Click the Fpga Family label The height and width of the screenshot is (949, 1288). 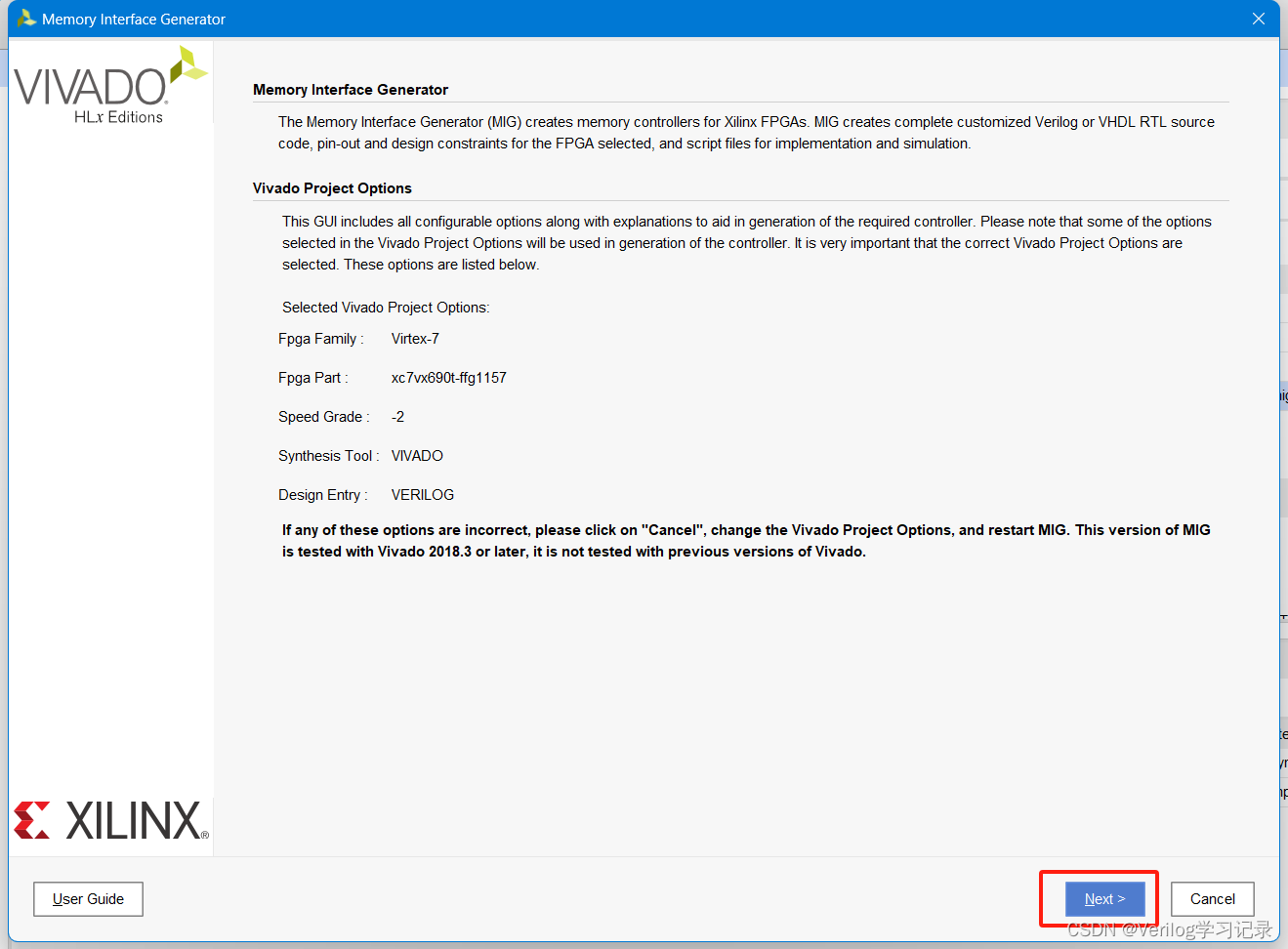pos(320,339)
